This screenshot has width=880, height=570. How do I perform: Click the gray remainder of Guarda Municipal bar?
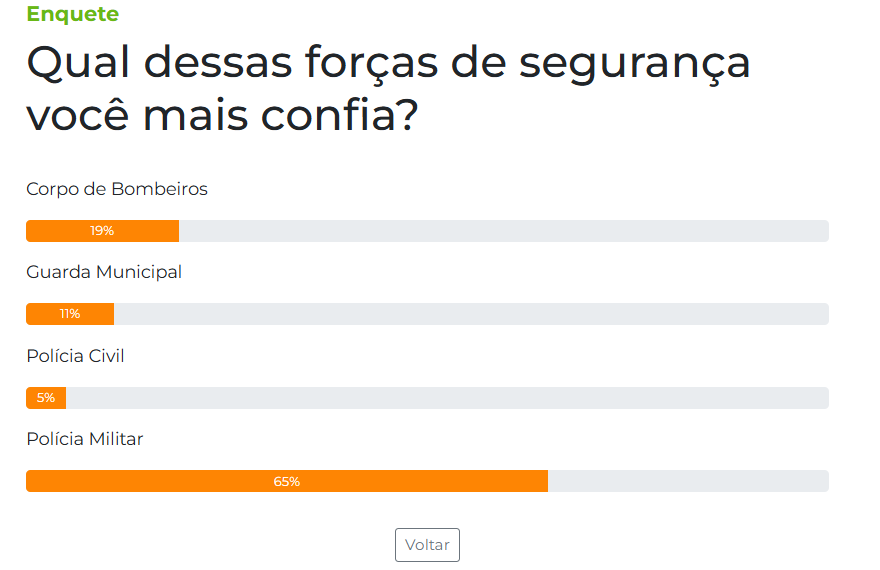point(471,314)
